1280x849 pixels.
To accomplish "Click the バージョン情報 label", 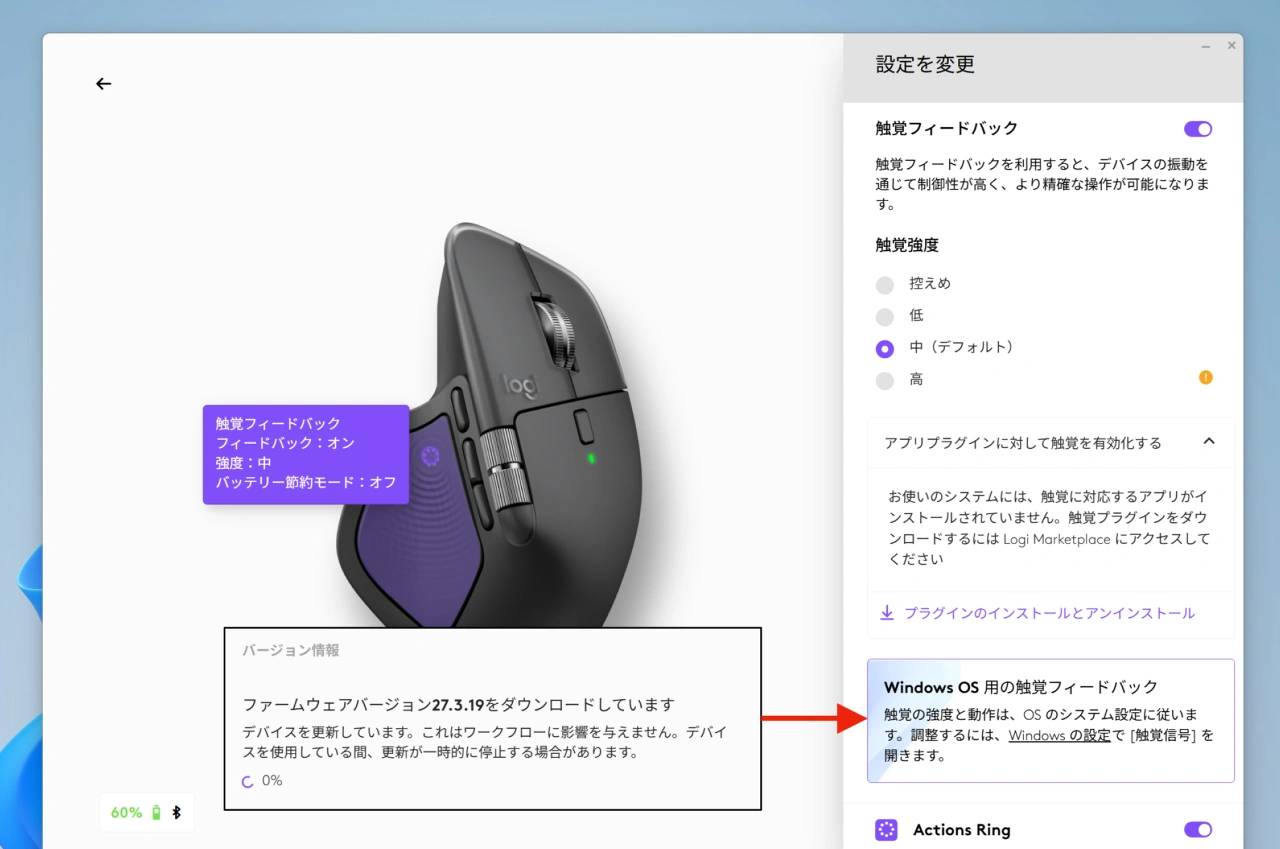I will click(x=290, y=650).
